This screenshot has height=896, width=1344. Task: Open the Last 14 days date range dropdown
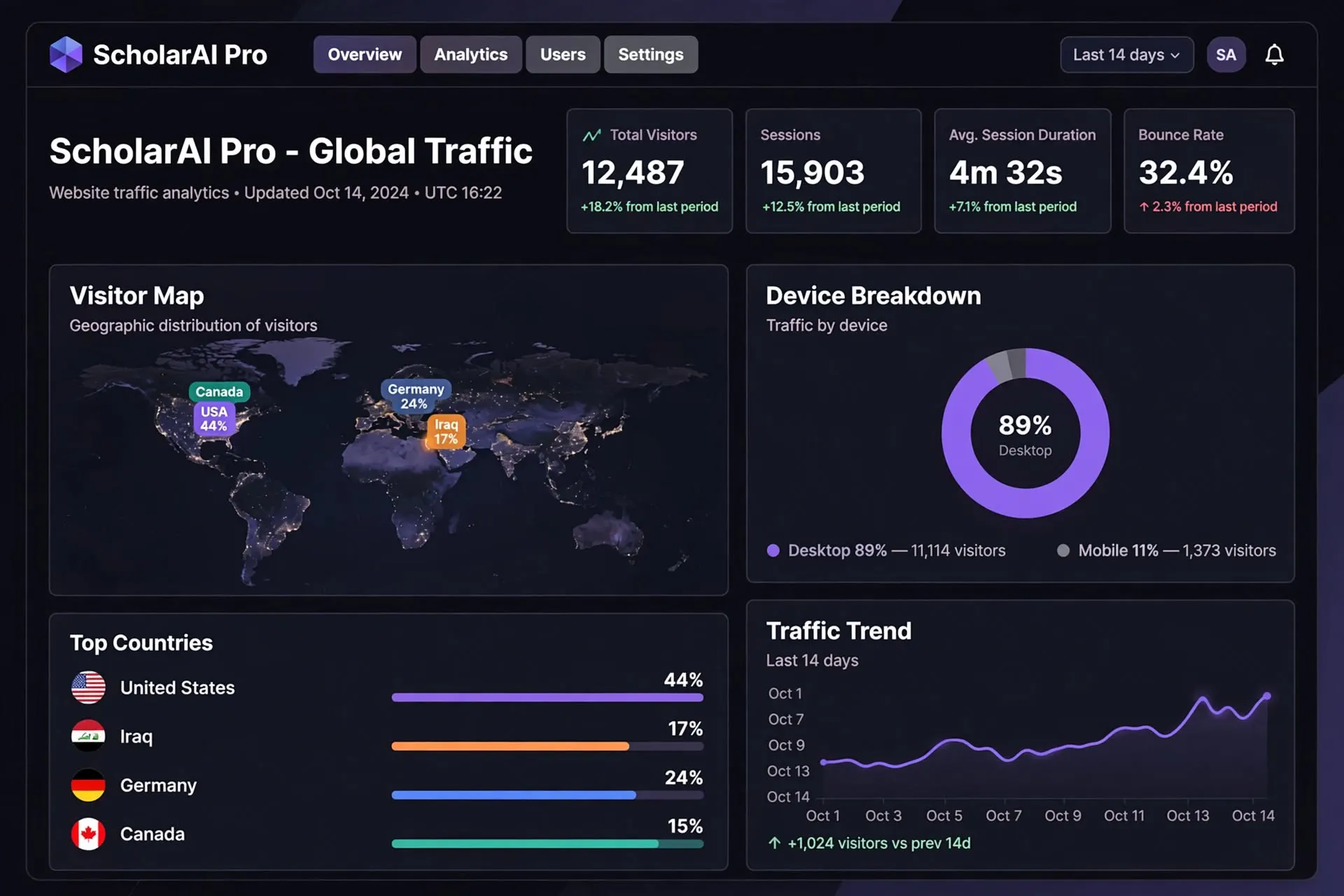(1126, 55)
